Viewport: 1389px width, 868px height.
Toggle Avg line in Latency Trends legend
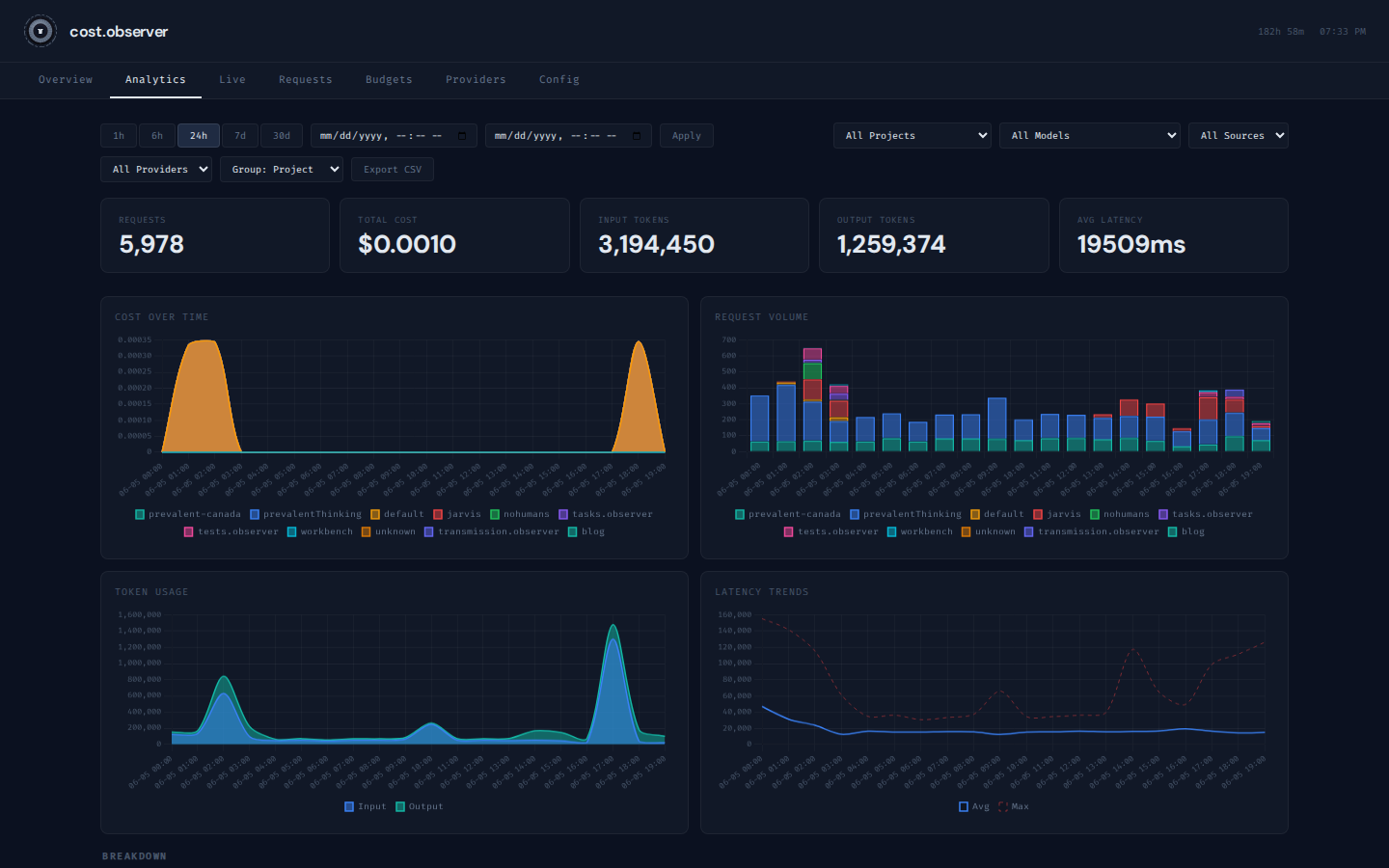tap(974, 806)
